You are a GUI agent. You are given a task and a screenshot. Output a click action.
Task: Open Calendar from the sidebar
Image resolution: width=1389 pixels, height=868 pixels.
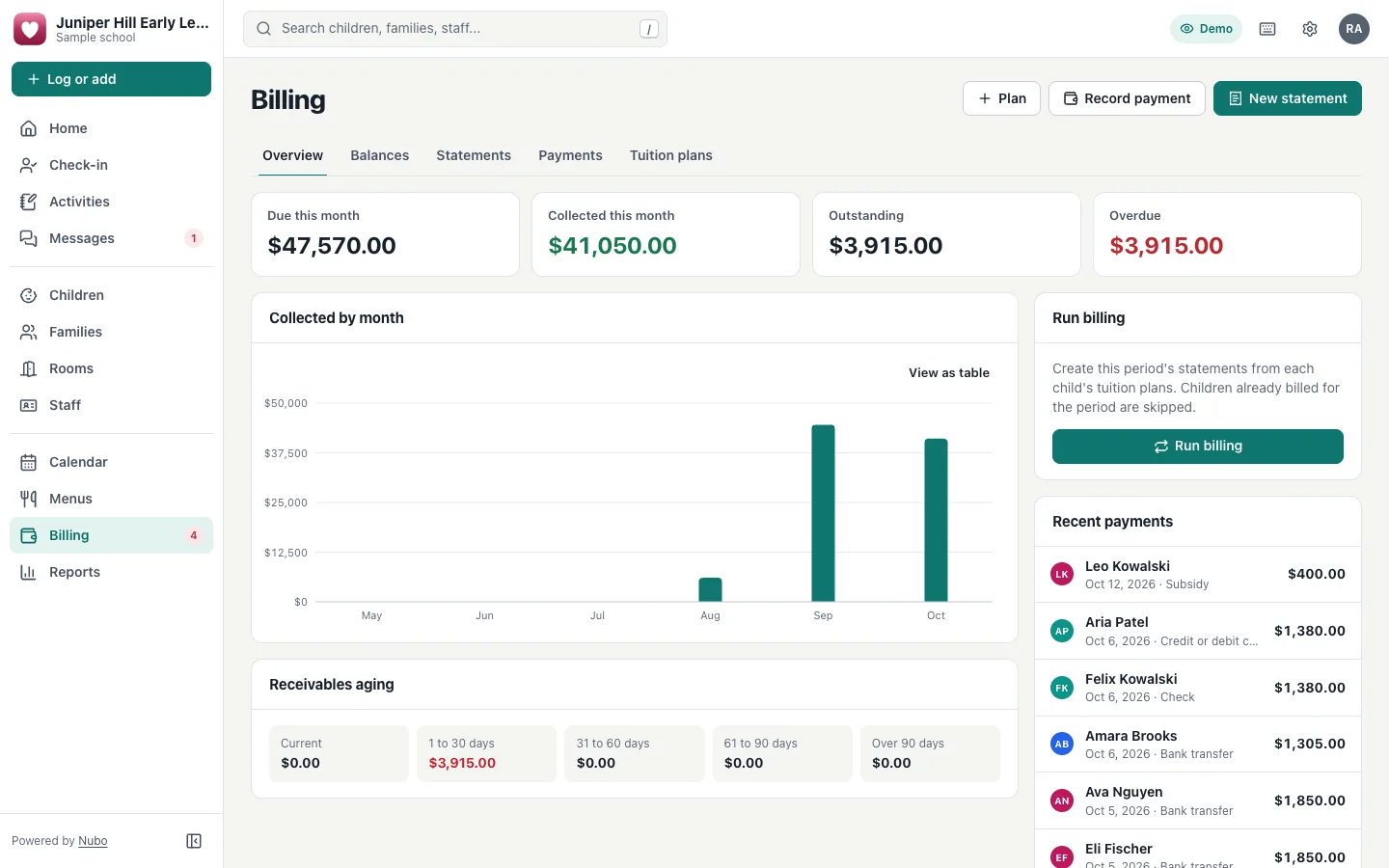click(x=111, y=462)
